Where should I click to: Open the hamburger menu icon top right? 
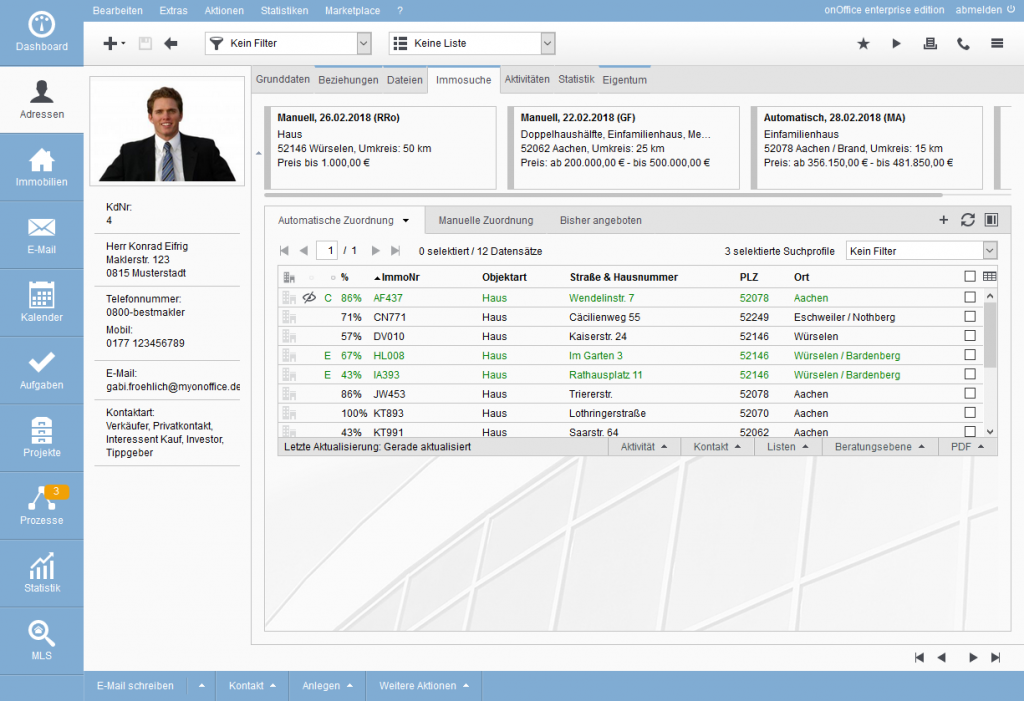(x=994, y=44)
